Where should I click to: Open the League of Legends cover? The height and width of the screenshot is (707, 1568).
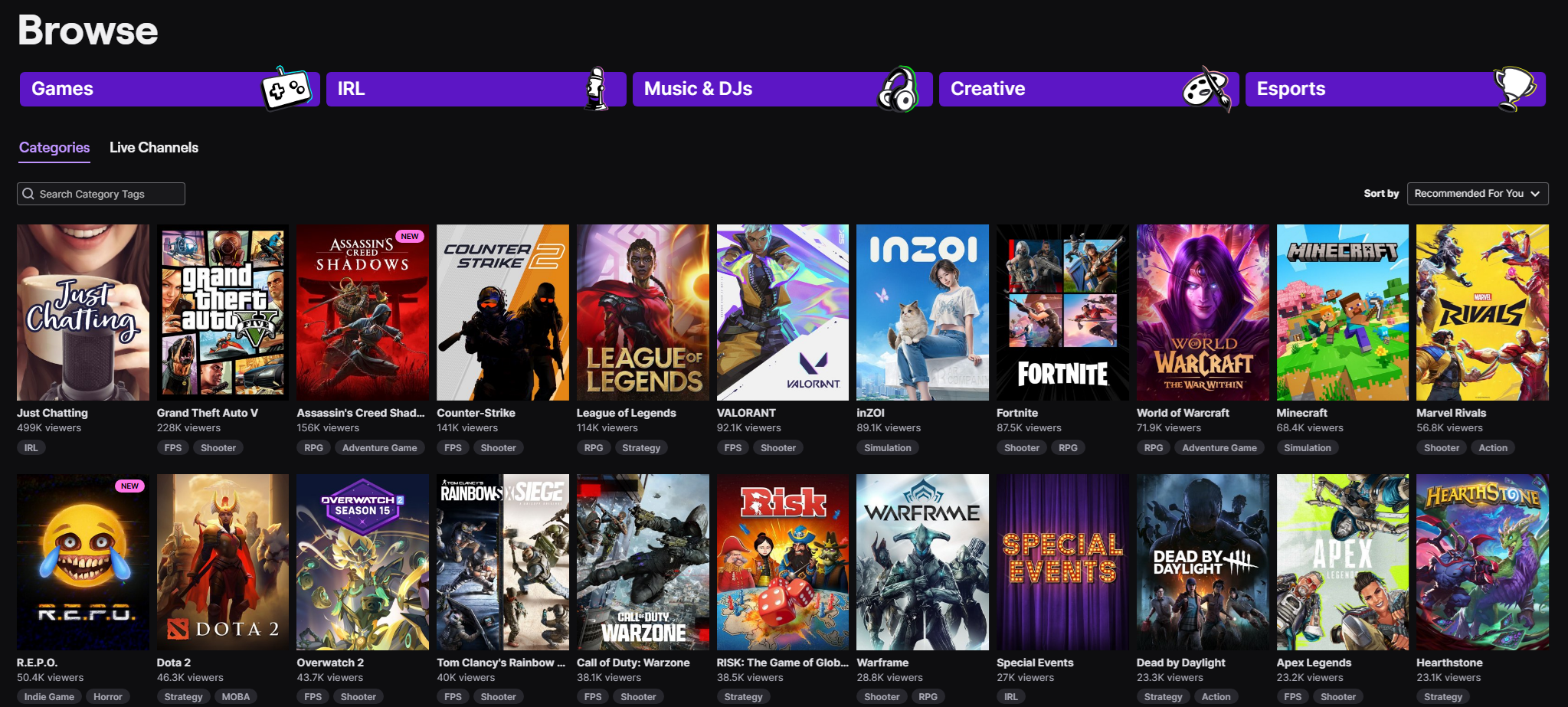pyautogui.click(x=643, y=313)
